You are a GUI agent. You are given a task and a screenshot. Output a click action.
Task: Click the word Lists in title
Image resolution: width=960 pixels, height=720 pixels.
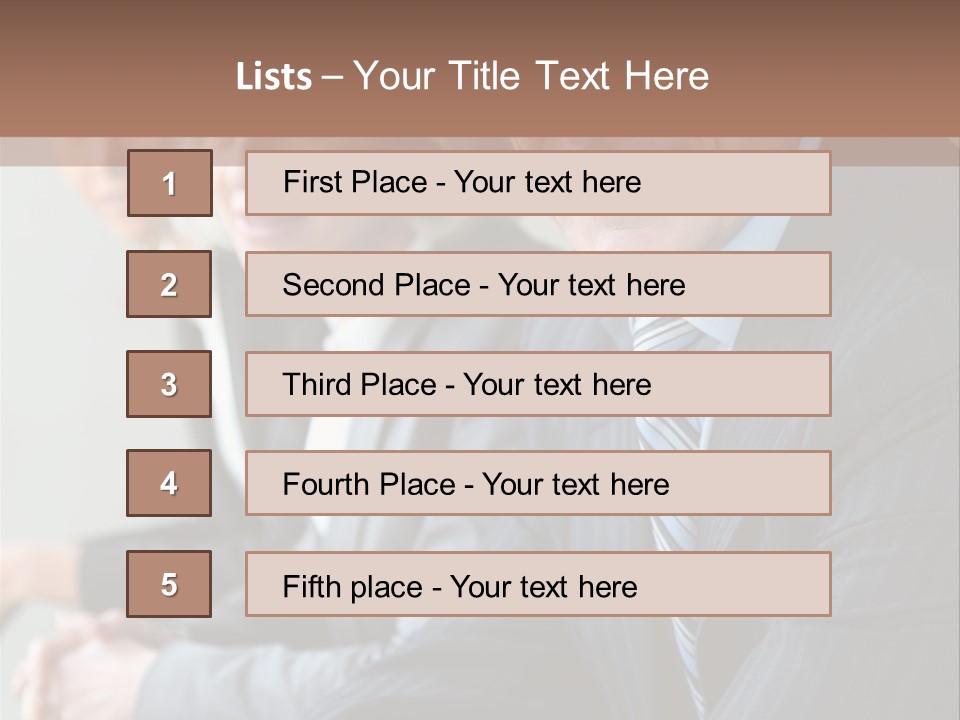point(274,77)
